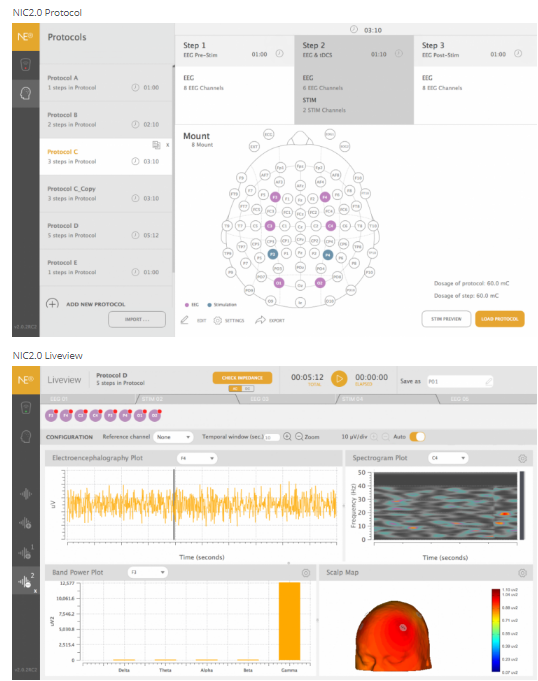Viewport: 538px width, 681px height.
Task: Open device icon in Protocol window sidebar
Action: (26, 65)
